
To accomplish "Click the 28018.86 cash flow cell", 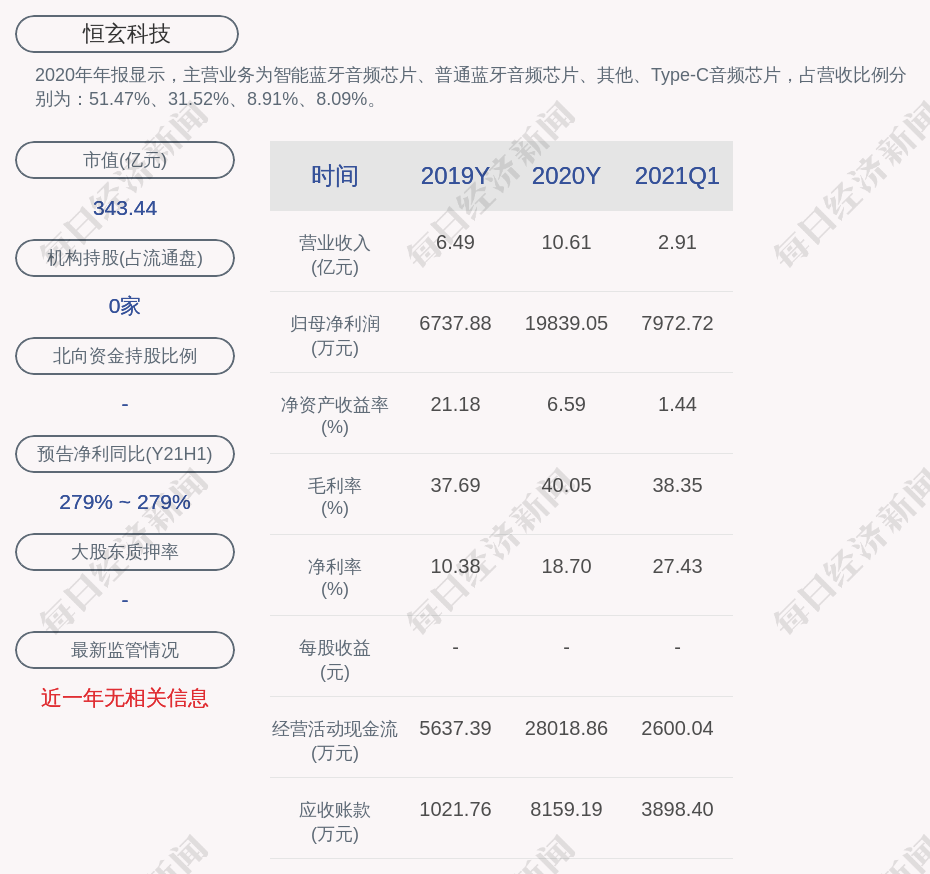I will (566, 728).
